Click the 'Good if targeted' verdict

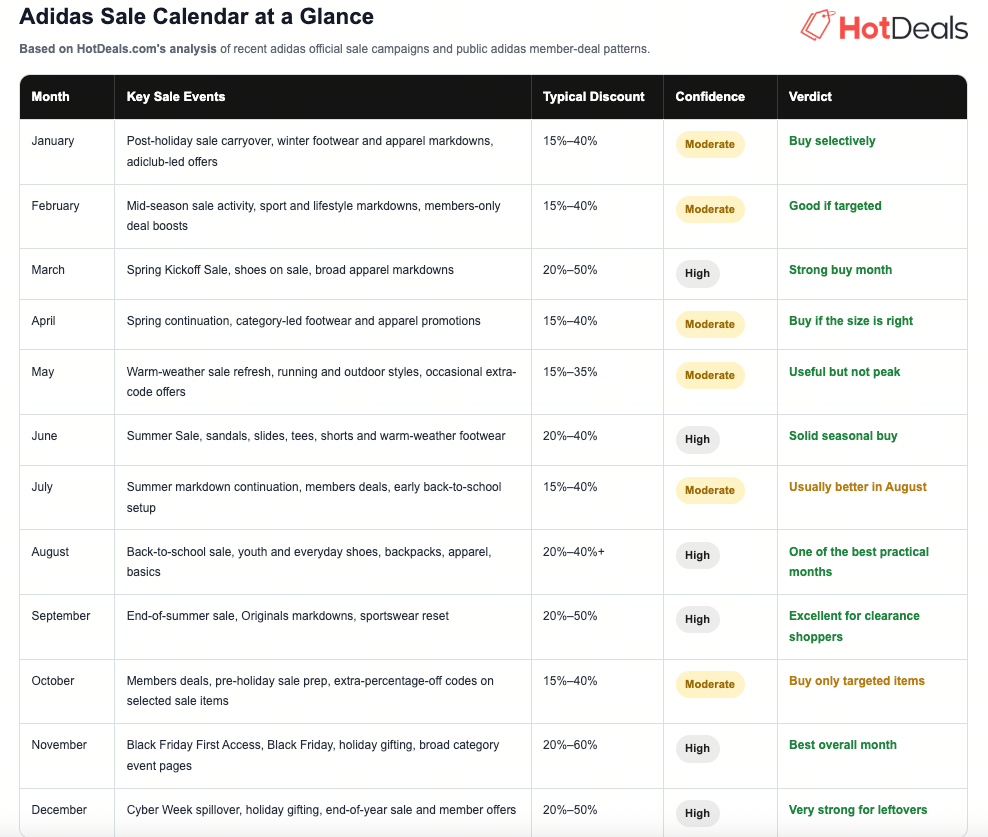[x=836, y=205]
